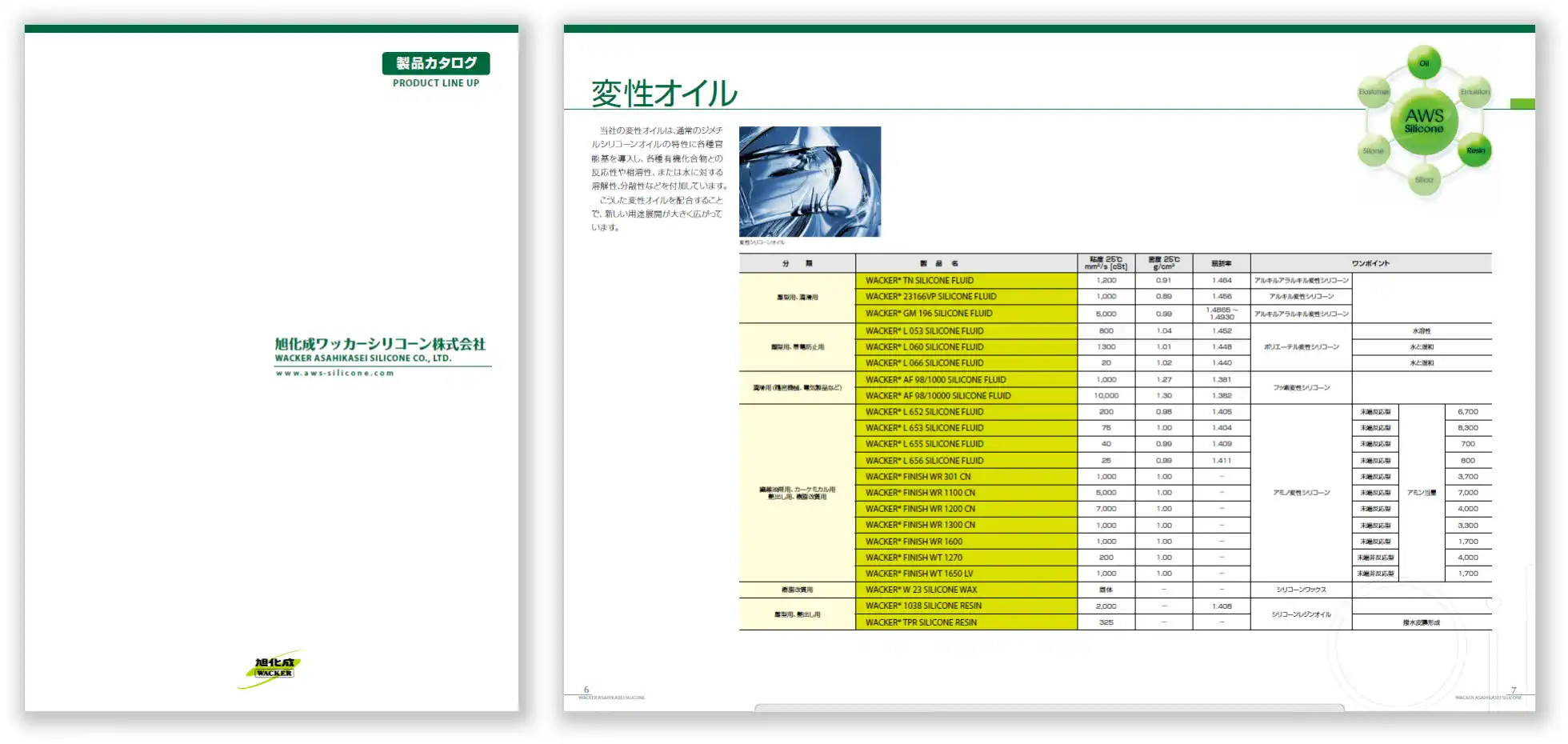Viewport: 1568px width, 744px height.
Task: Click the フッ素変性シリコーン cell
Action: (1302, 388)
